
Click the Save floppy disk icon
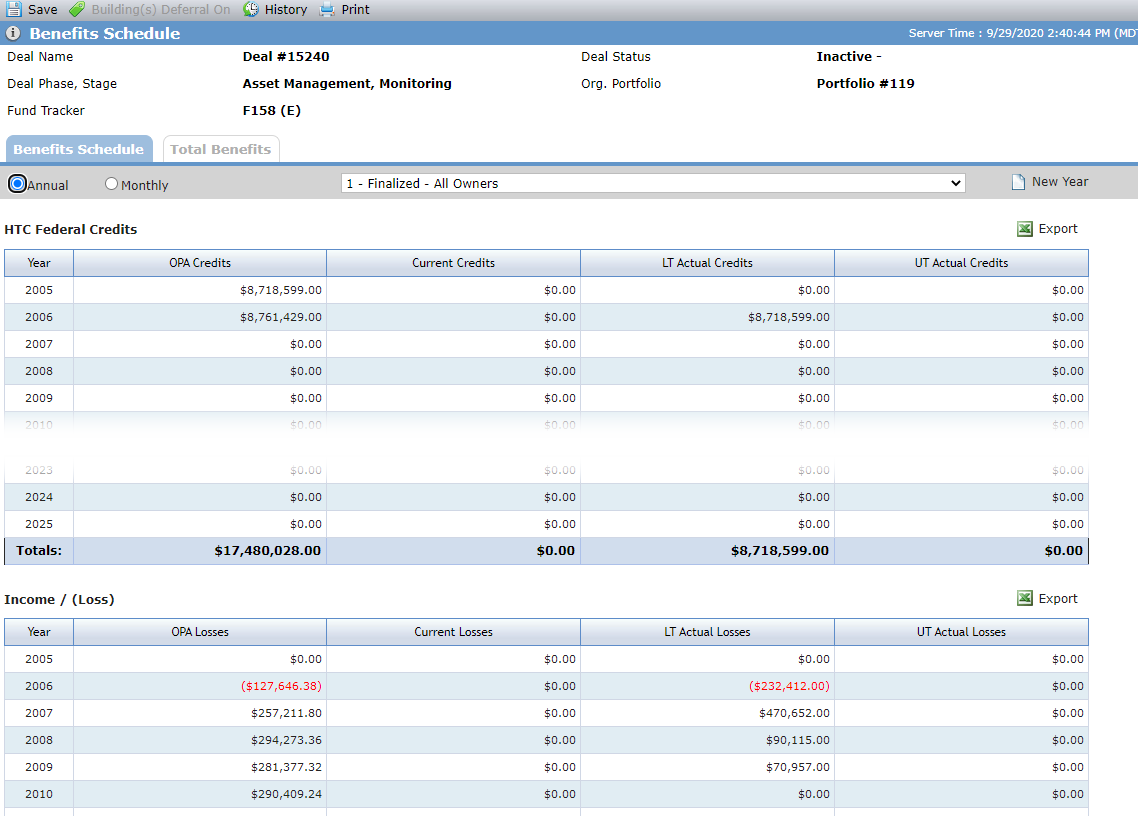pyautogui.click(x=13, y=9)
